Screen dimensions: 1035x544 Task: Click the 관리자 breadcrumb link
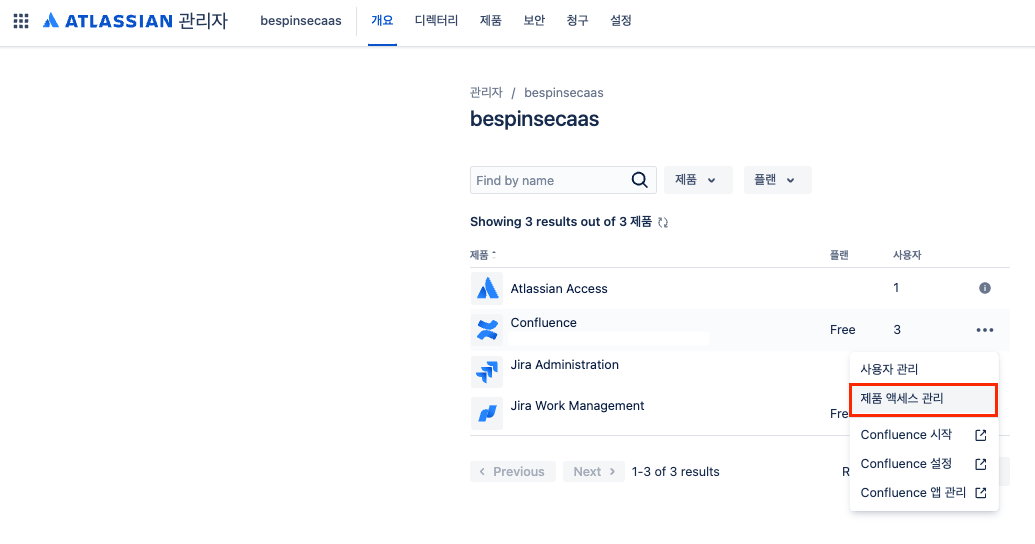(x=486, y=93)
